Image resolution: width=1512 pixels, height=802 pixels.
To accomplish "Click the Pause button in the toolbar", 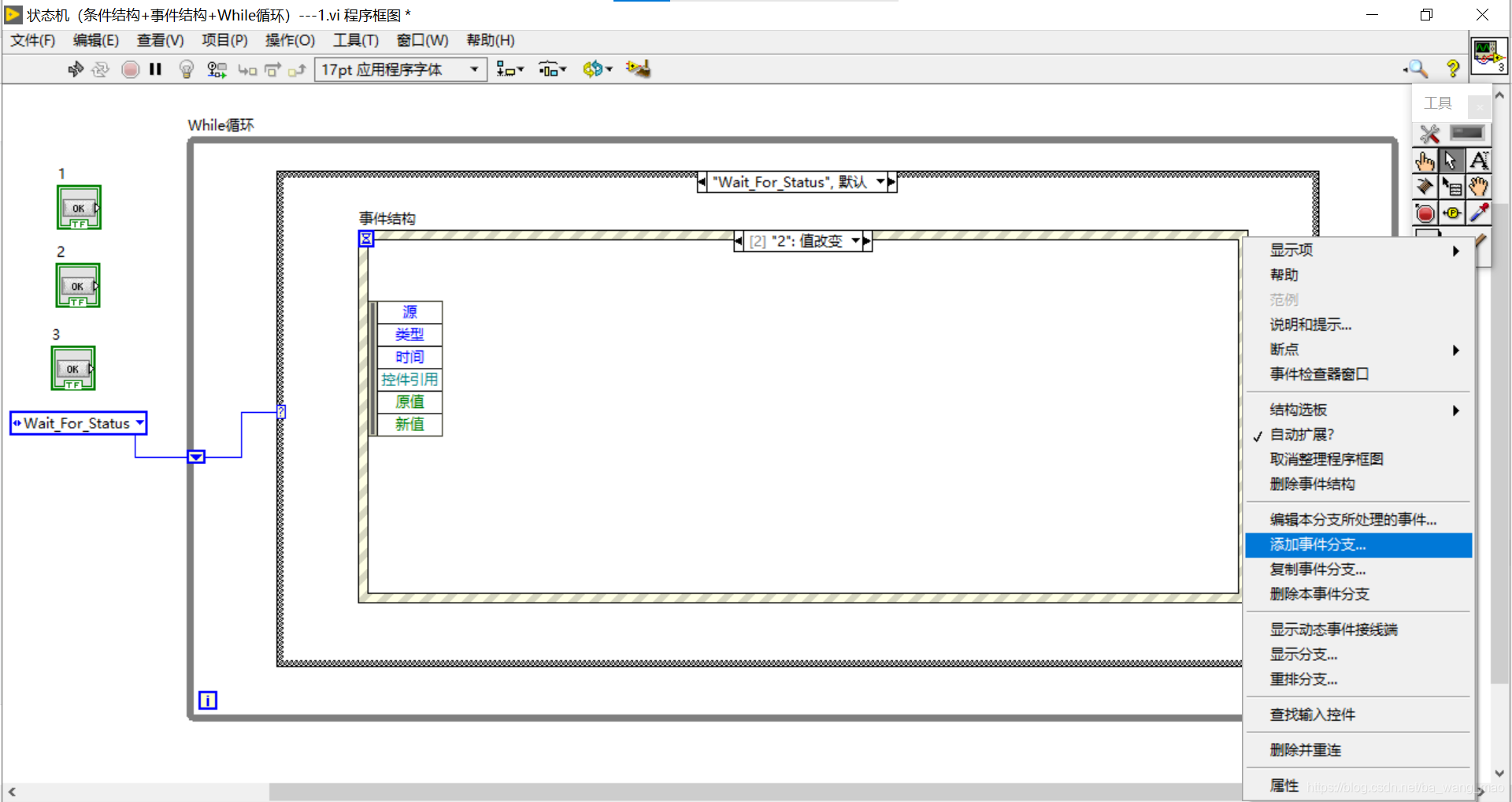I will pos(155,69).
